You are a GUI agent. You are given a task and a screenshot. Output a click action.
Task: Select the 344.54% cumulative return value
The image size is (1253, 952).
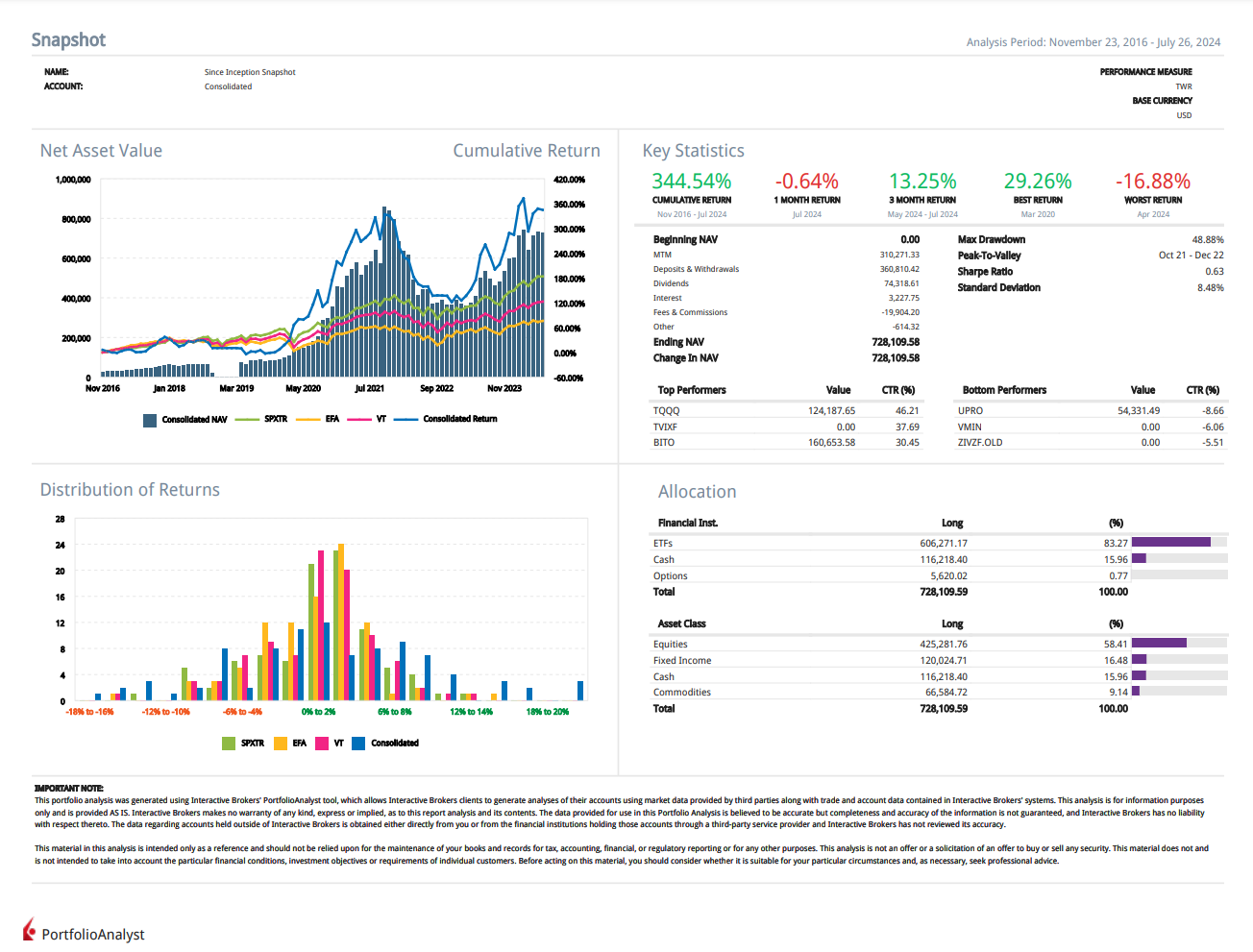[691, 182]
